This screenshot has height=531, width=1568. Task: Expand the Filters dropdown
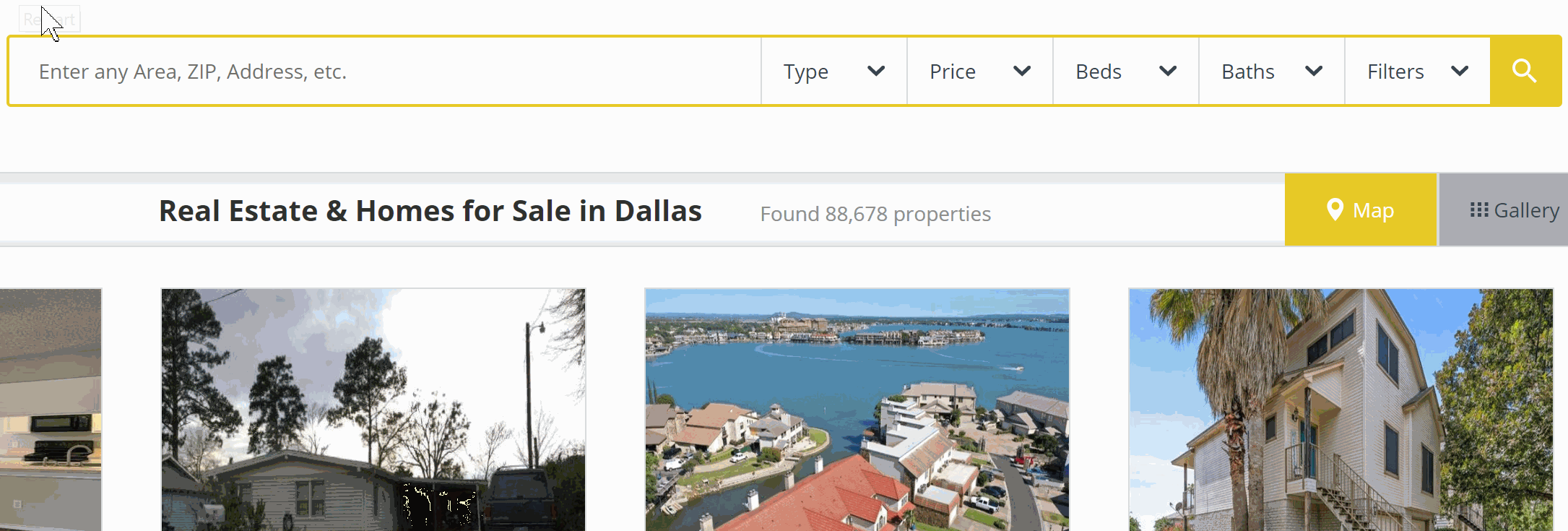coord(1418,71)
